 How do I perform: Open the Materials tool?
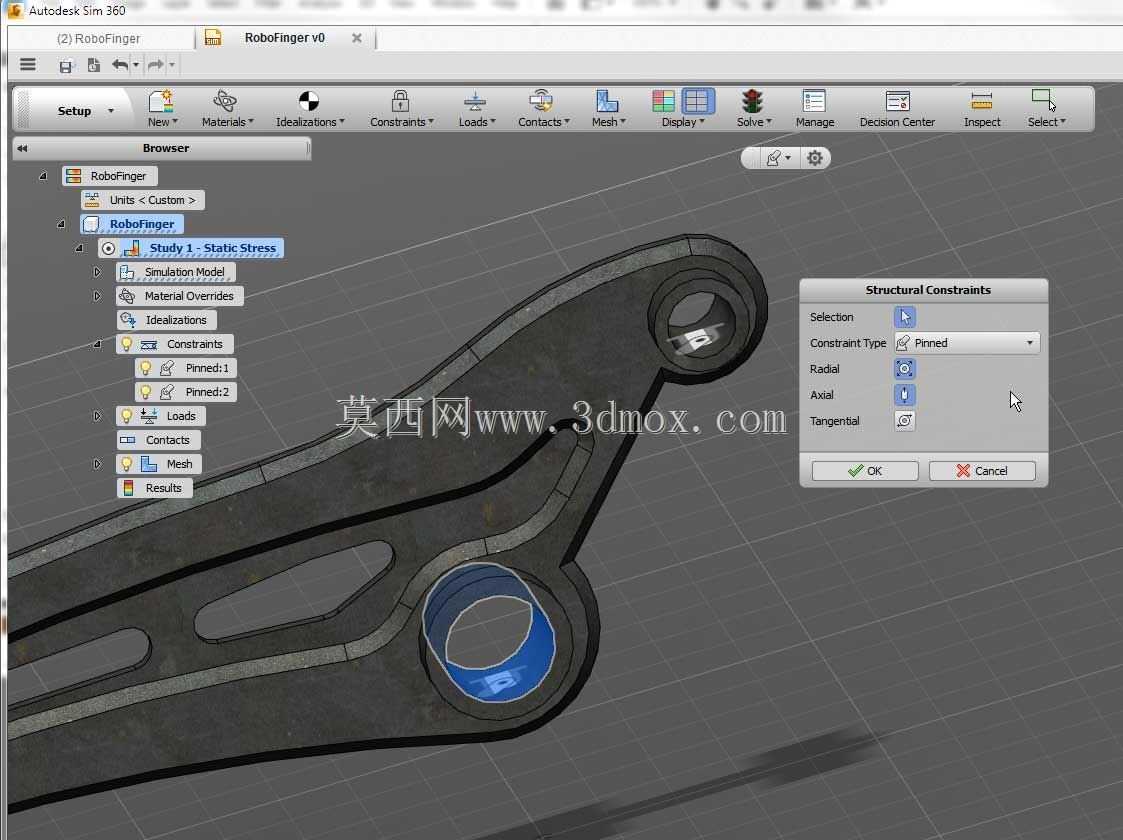tap(227, 109)
